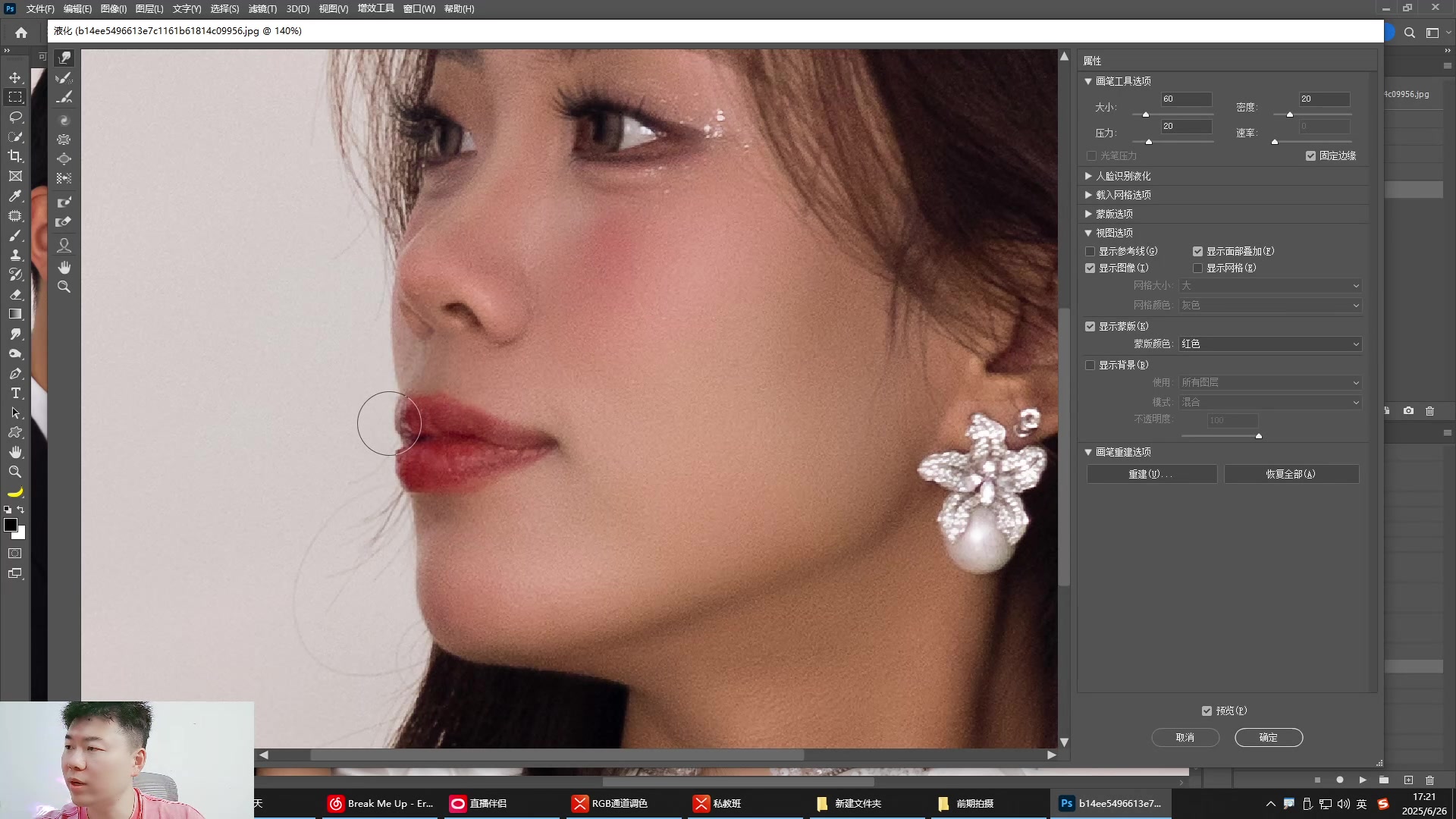Select the Crop tool in main toolbar
The image size is (1456, 819).
(x=15, y=156)
